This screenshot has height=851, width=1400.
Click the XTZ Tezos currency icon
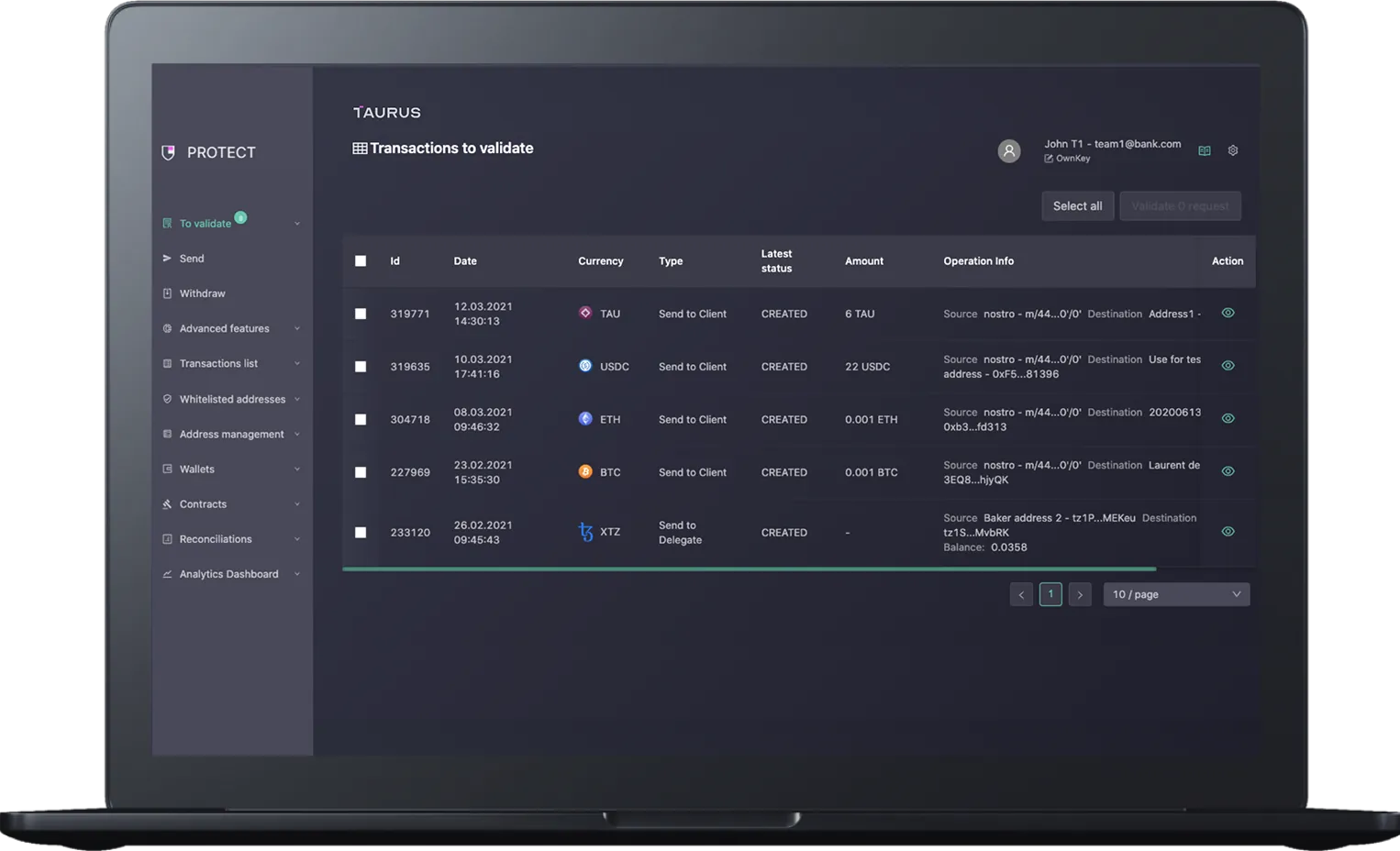(x=585, y=532)
